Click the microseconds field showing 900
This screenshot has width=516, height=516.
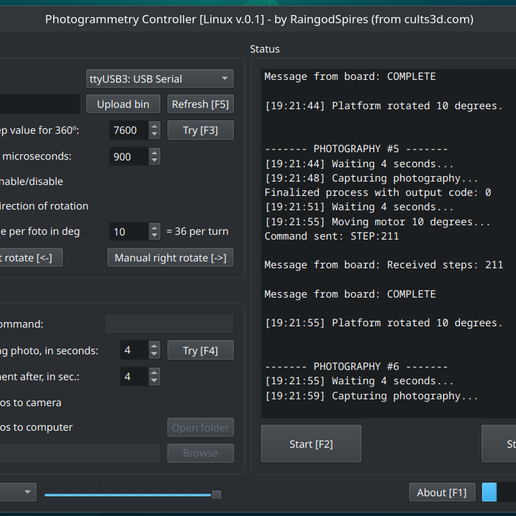coord(129,157)
